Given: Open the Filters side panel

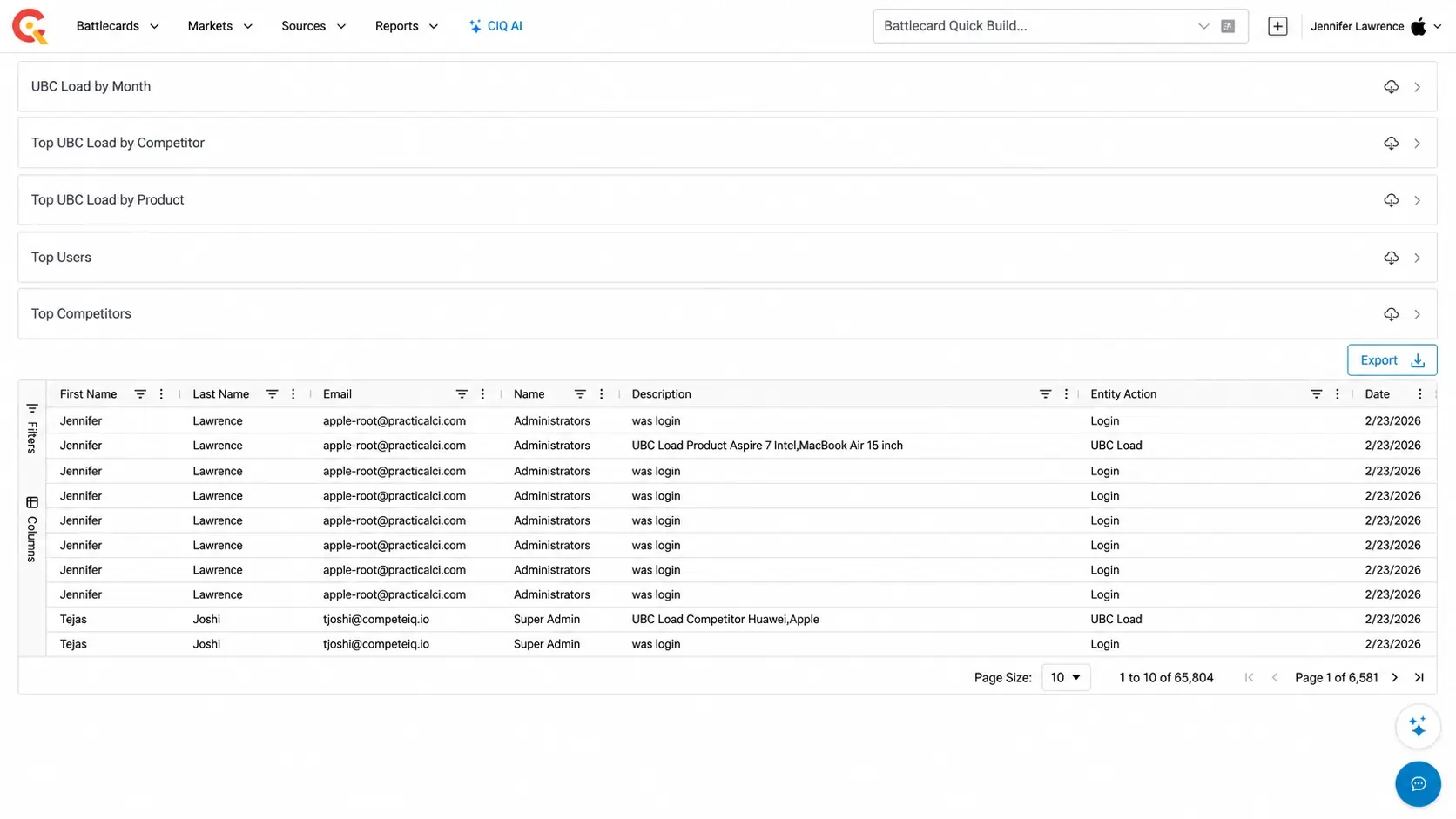Looking at the screenshot, I should tap(32, 427).
